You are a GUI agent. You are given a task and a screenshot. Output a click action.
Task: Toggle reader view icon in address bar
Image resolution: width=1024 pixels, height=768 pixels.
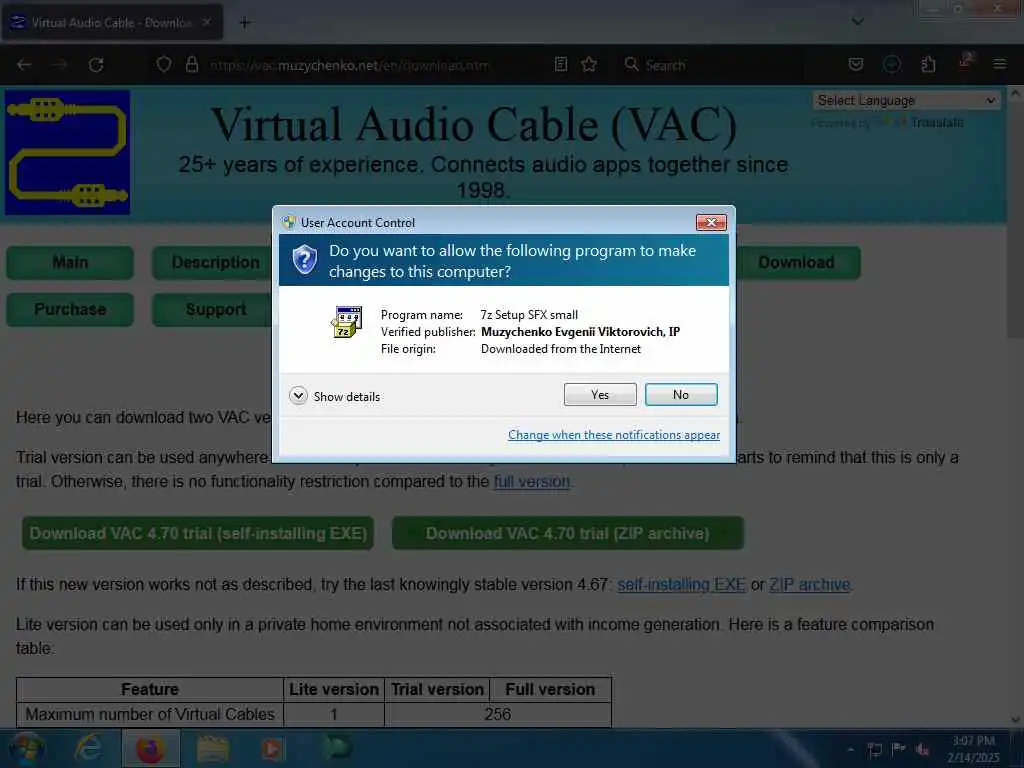(x=560, y=65)
